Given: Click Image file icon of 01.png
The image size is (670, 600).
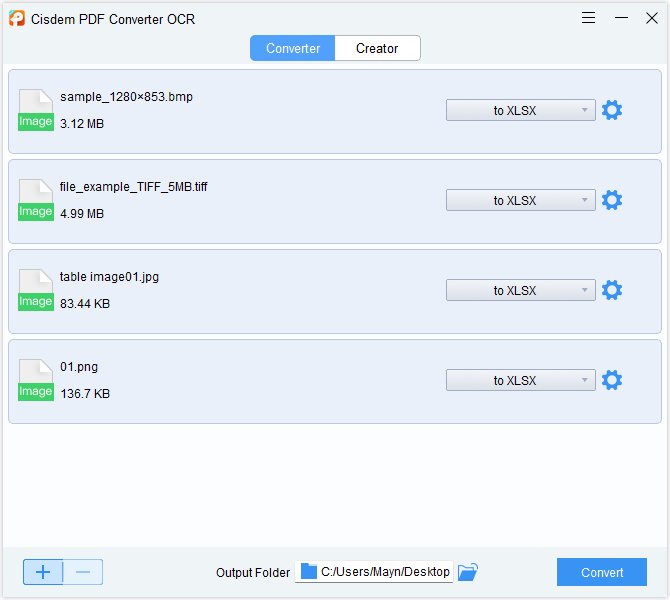Looking at the screenshot, I should point(36,380).
